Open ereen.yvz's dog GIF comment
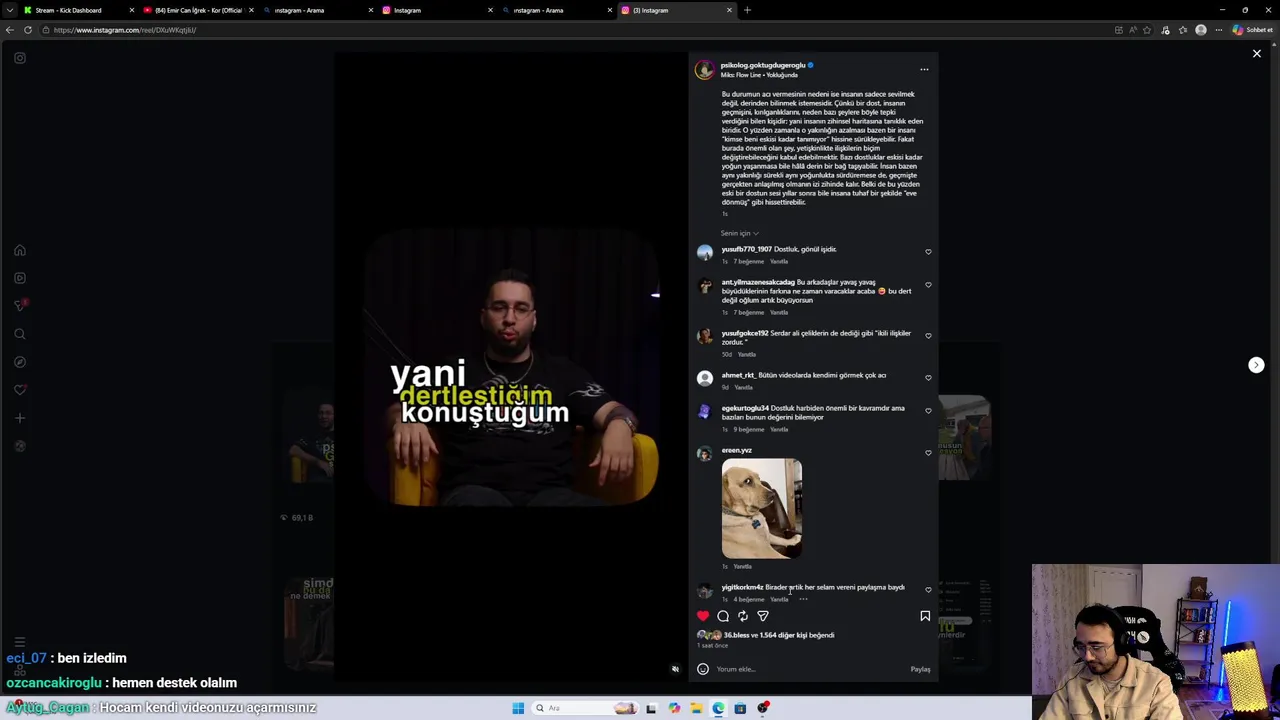 762,508
